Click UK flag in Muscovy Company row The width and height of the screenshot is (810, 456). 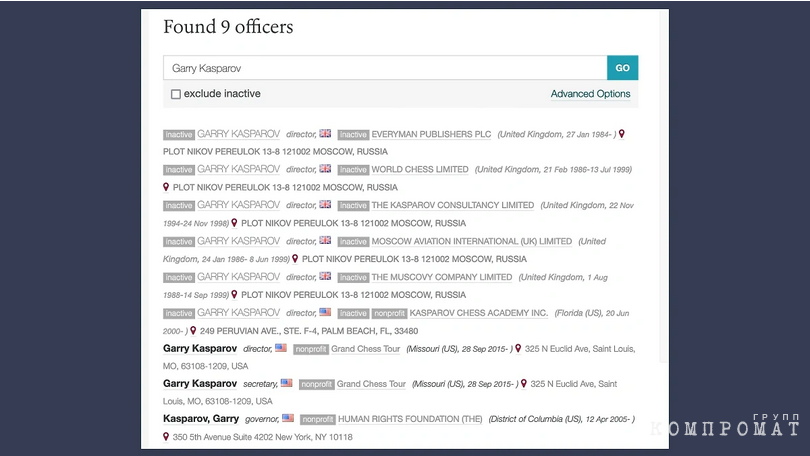click(325, 276)
